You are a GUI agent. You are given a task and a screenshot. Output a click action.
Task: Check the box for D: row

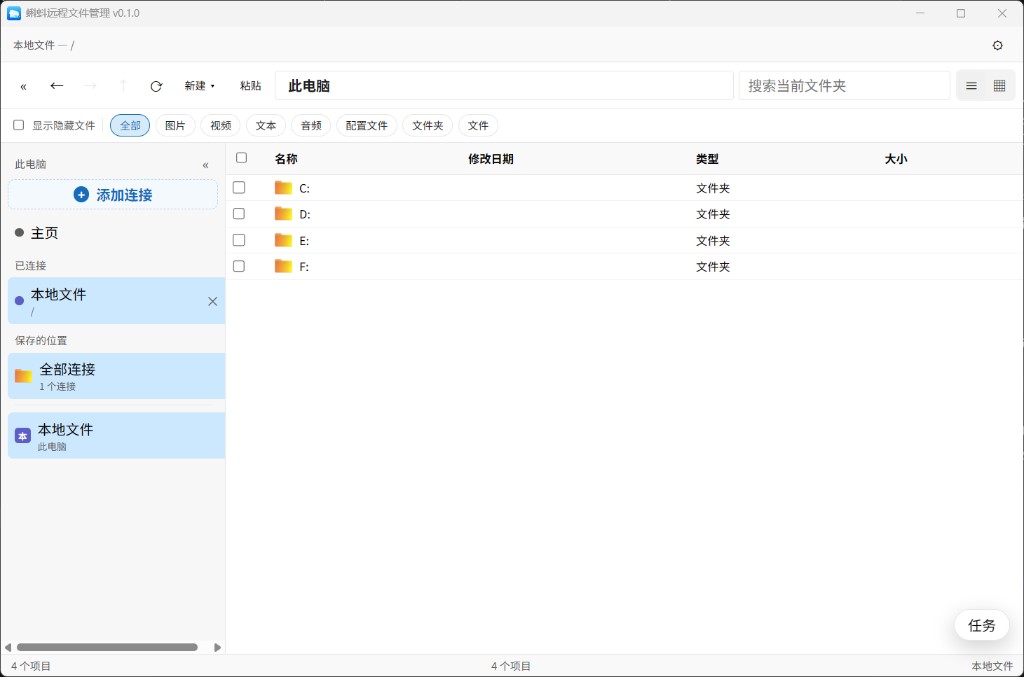point(239,213)
